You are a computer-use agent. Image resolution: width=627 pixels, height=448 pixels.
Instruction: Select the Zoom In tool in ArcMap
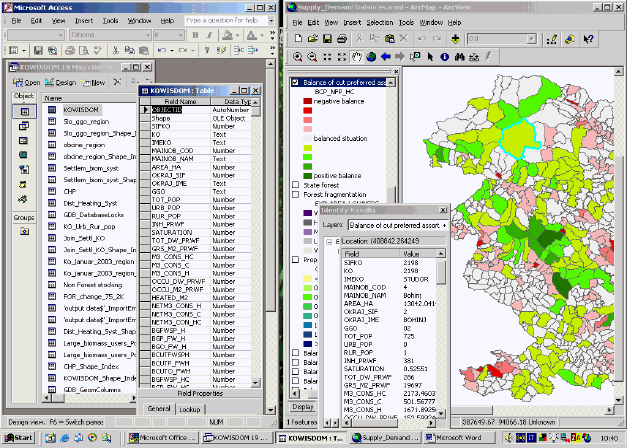[299, 56]
